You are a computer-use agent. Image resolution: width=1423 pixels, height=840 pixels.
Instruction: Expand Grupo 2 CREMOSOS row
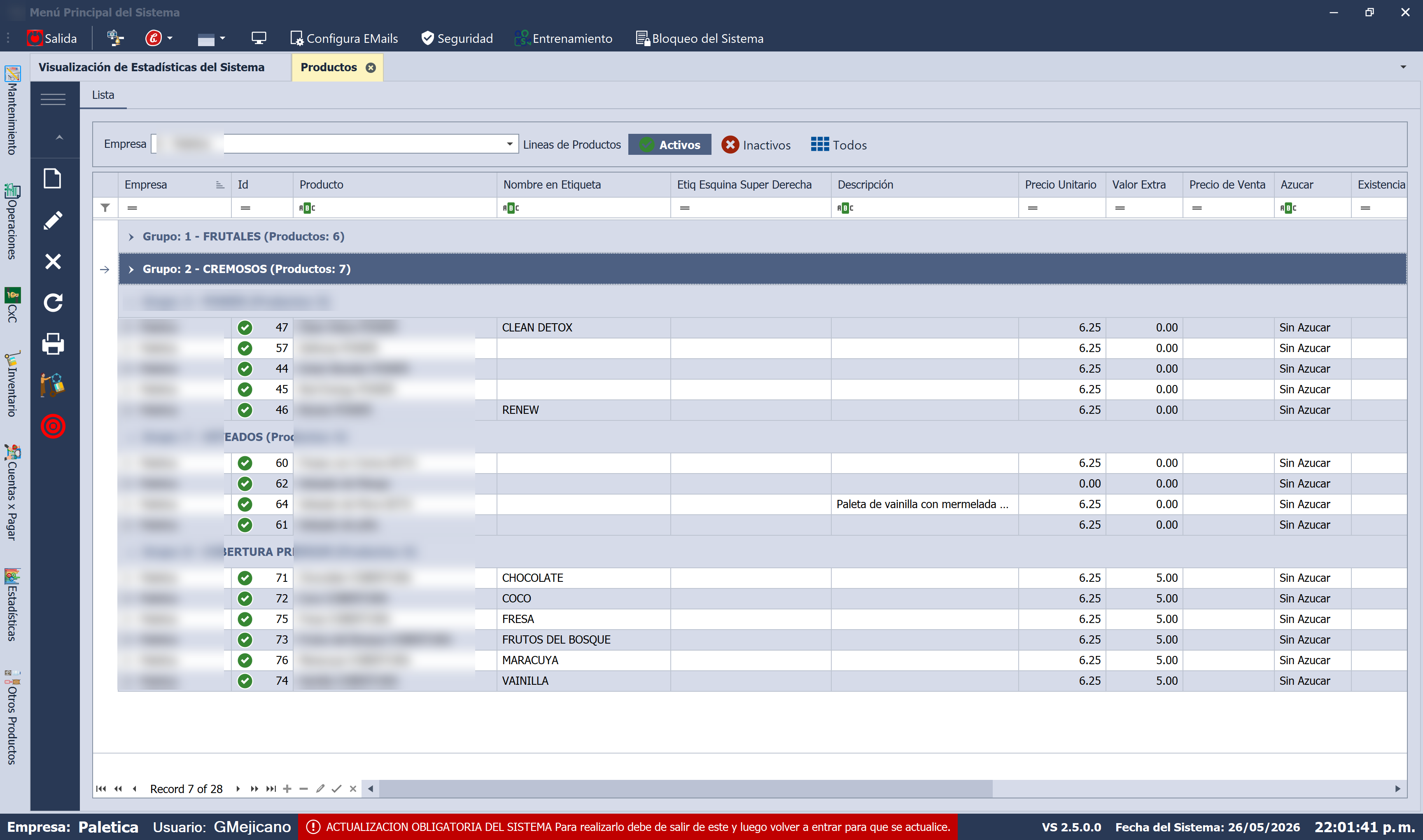[x=131, y=269]
